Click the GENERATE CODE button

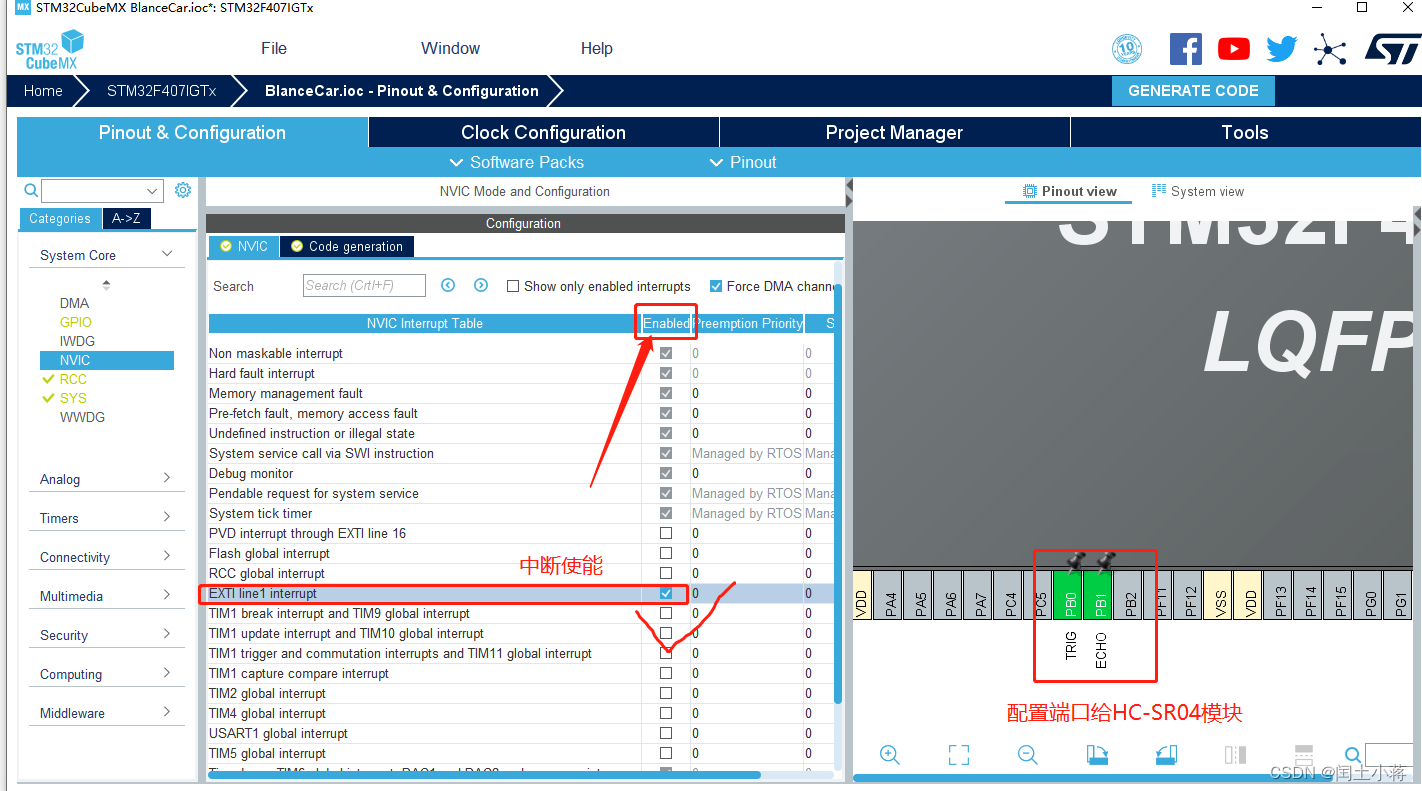point(1193,90)
